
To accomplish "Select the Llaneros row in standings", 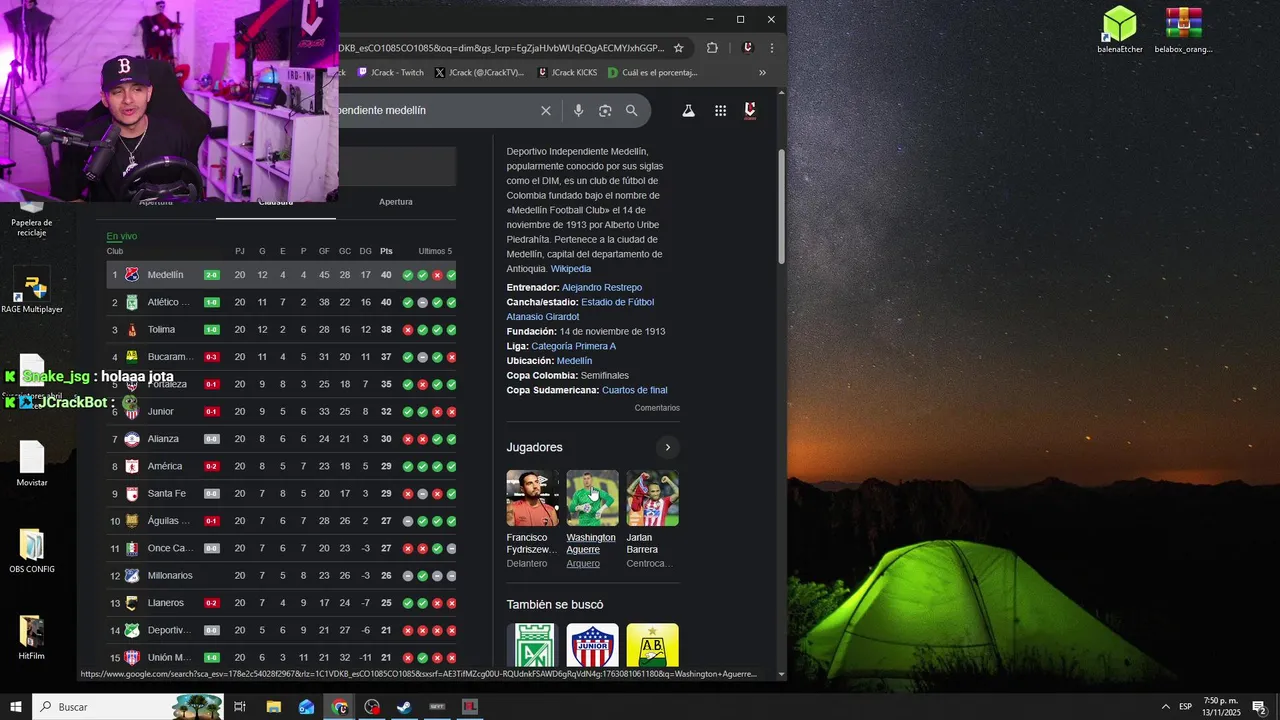I will (282, 603).
